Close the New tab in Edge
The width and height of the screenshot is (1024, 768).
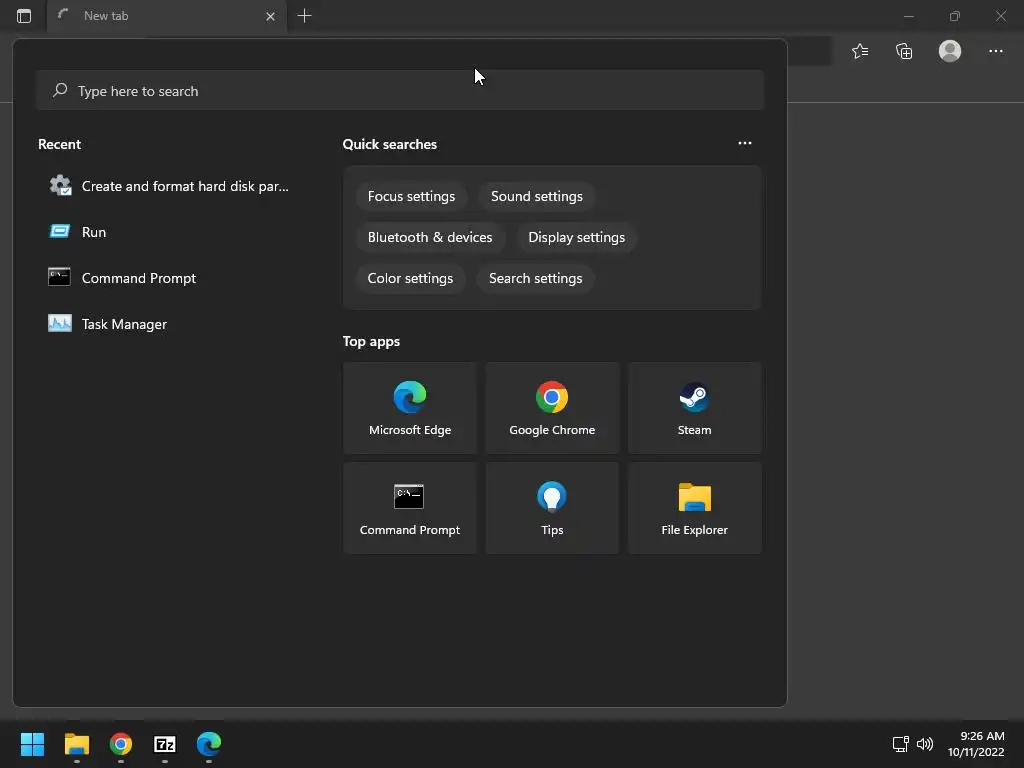coord(270,16)
